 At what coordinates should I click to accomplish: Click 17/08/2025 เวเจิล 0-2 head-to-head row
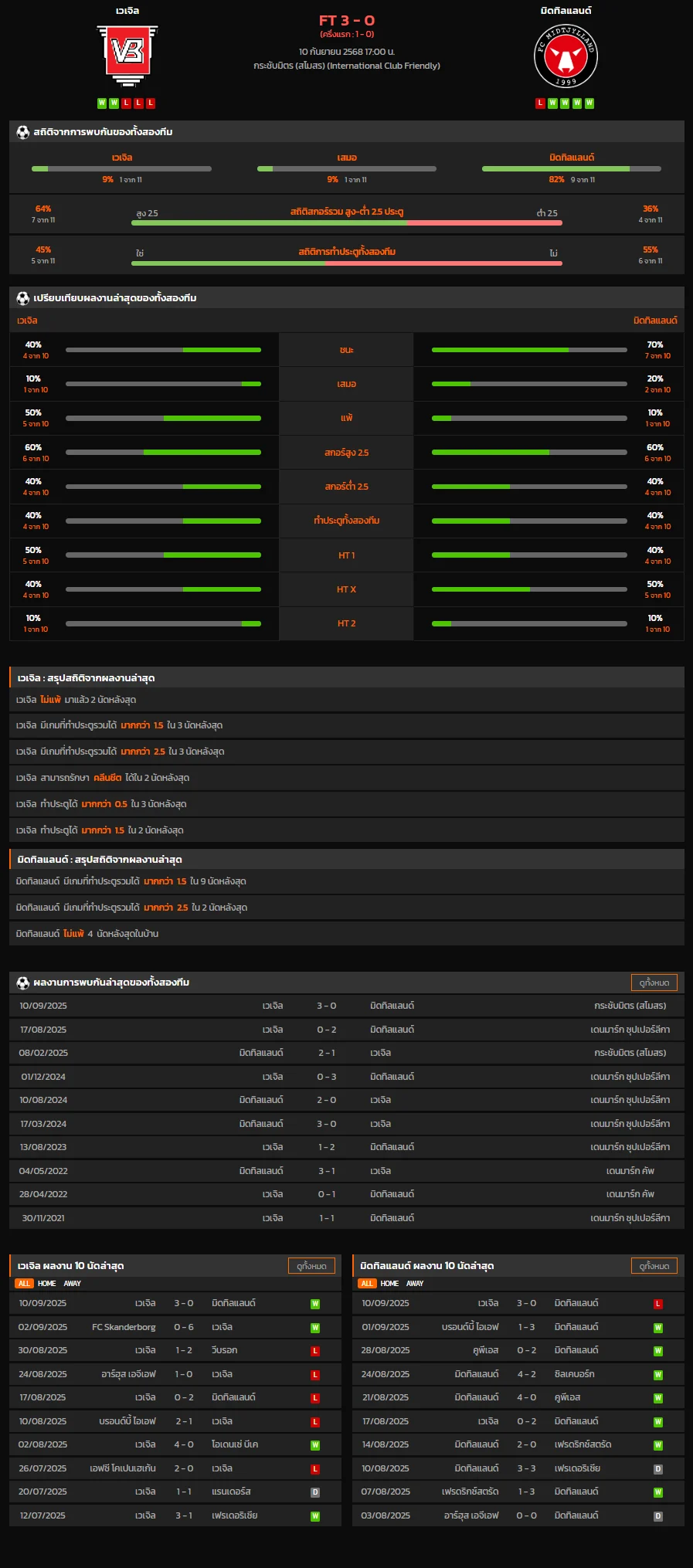(347, 1030)
